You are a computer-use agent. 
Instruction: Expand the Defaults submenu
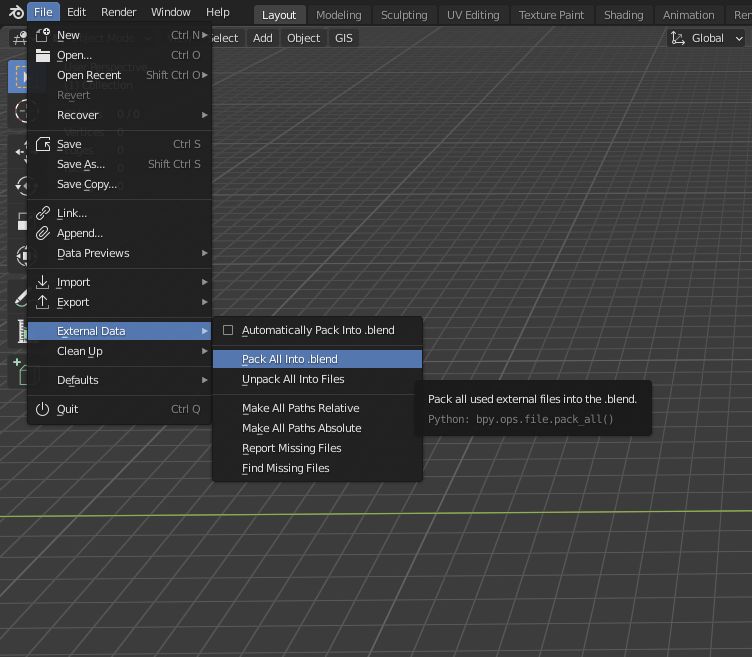tap(119, 380)
